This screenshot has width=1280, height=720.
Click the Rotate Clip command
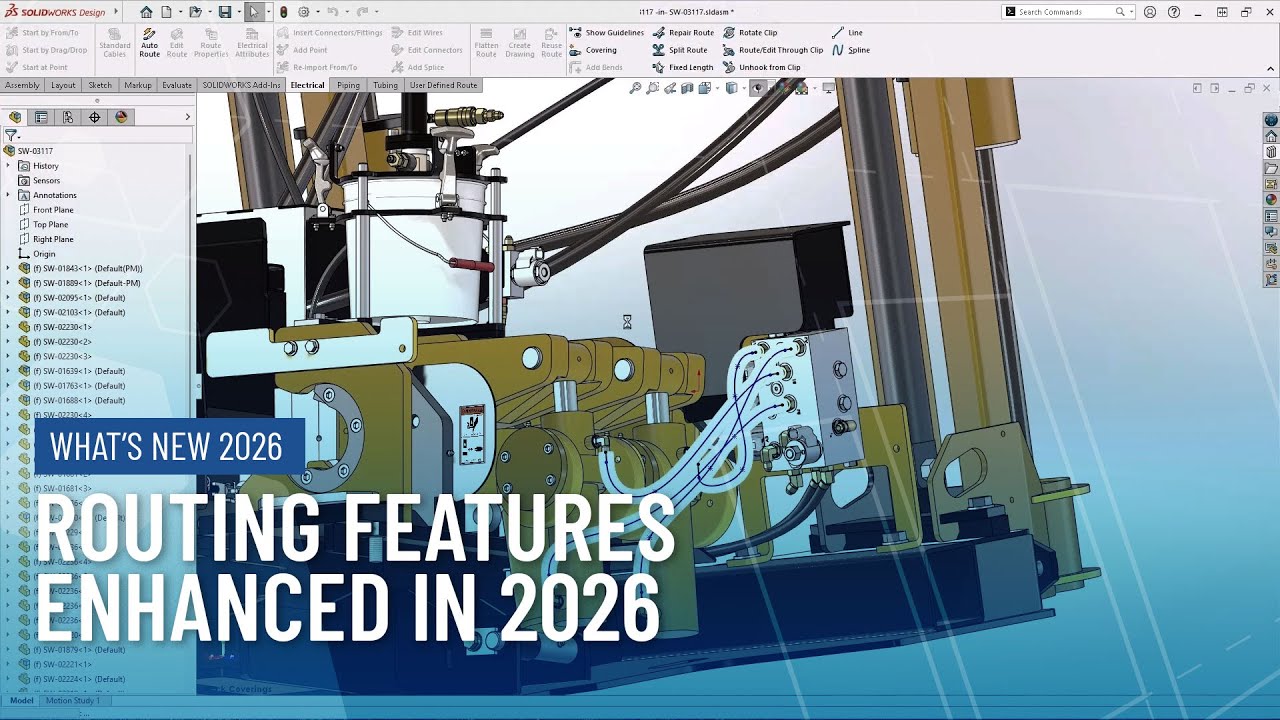pyautogui.click(x=750, y=33)
